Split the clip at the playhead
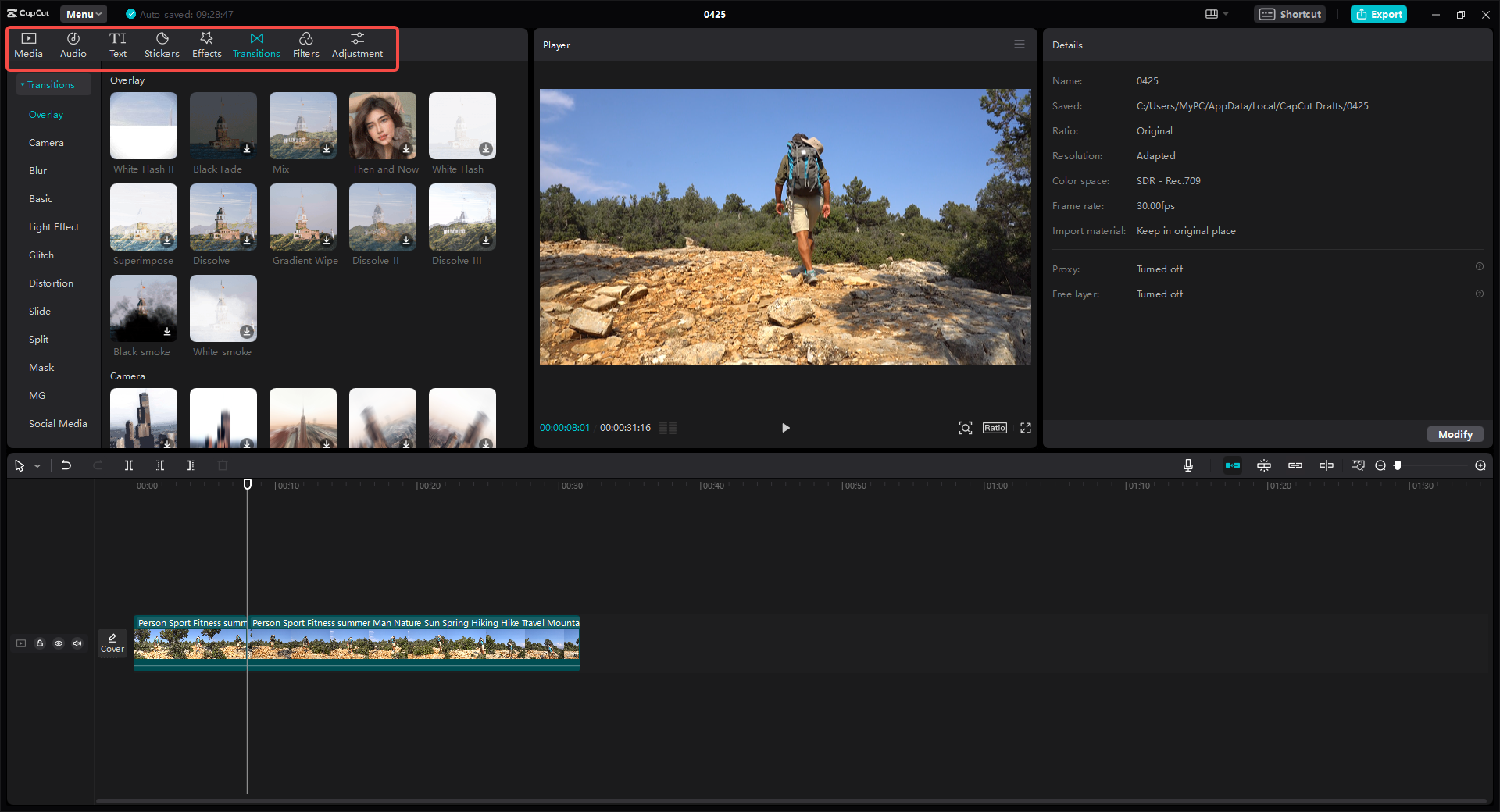Image resolution: width=1500 pixels, height=812 pixels. point(129,465)
